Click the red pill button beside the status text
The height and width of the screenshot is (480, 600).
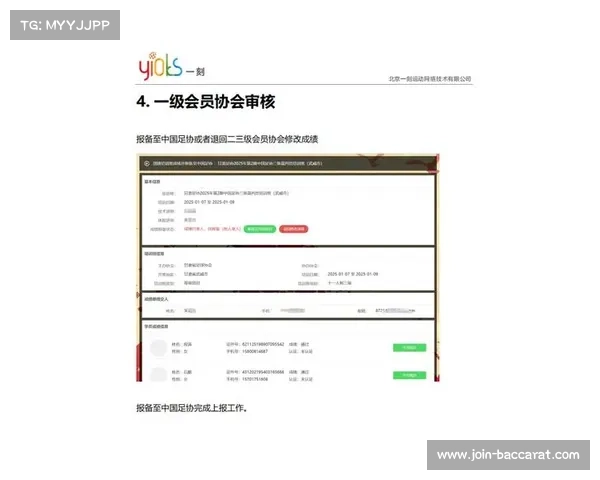(293, 229)
